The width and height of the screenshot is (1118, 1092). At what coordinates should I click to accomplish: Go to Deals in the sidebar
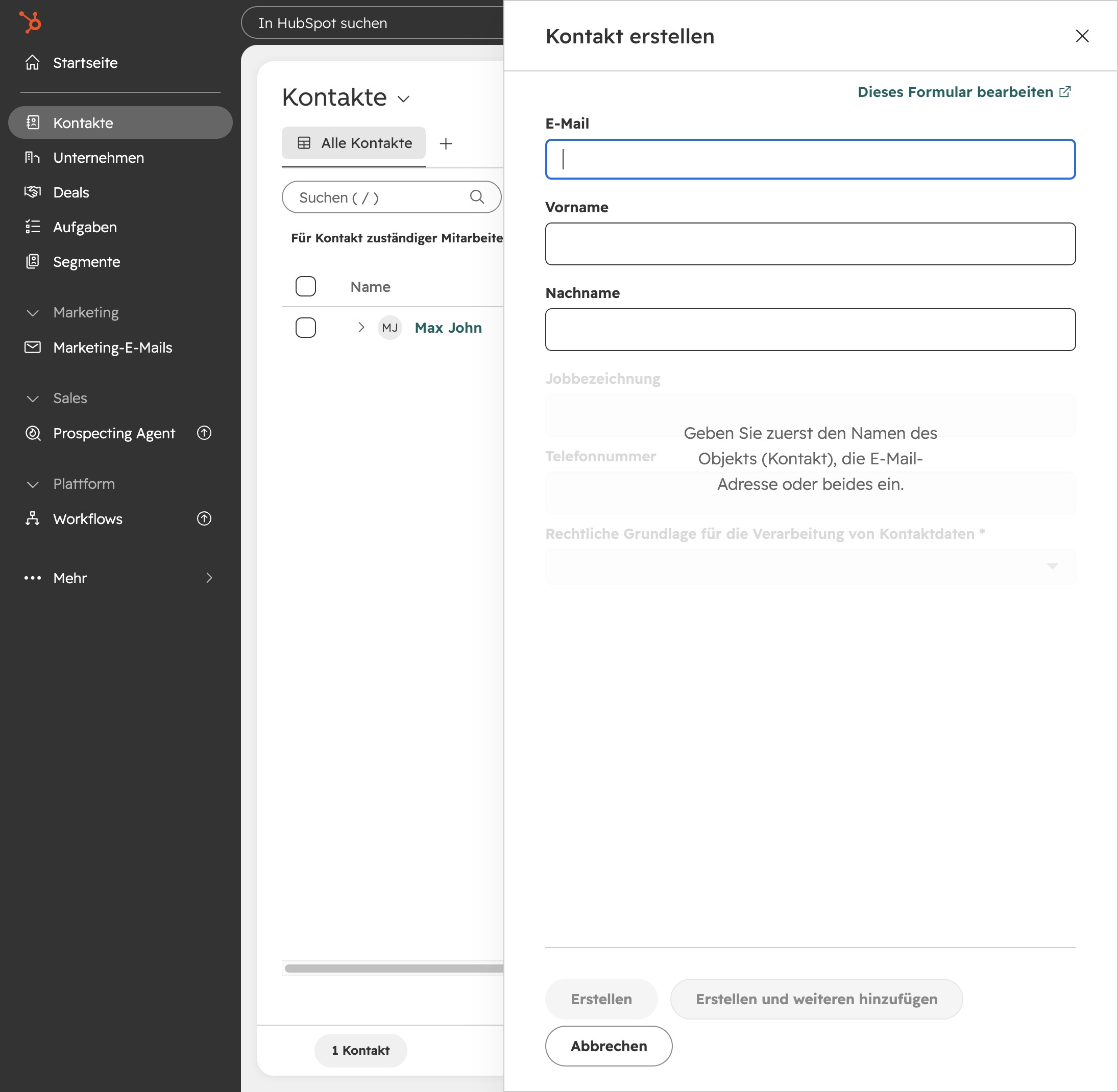coord(120,192)
